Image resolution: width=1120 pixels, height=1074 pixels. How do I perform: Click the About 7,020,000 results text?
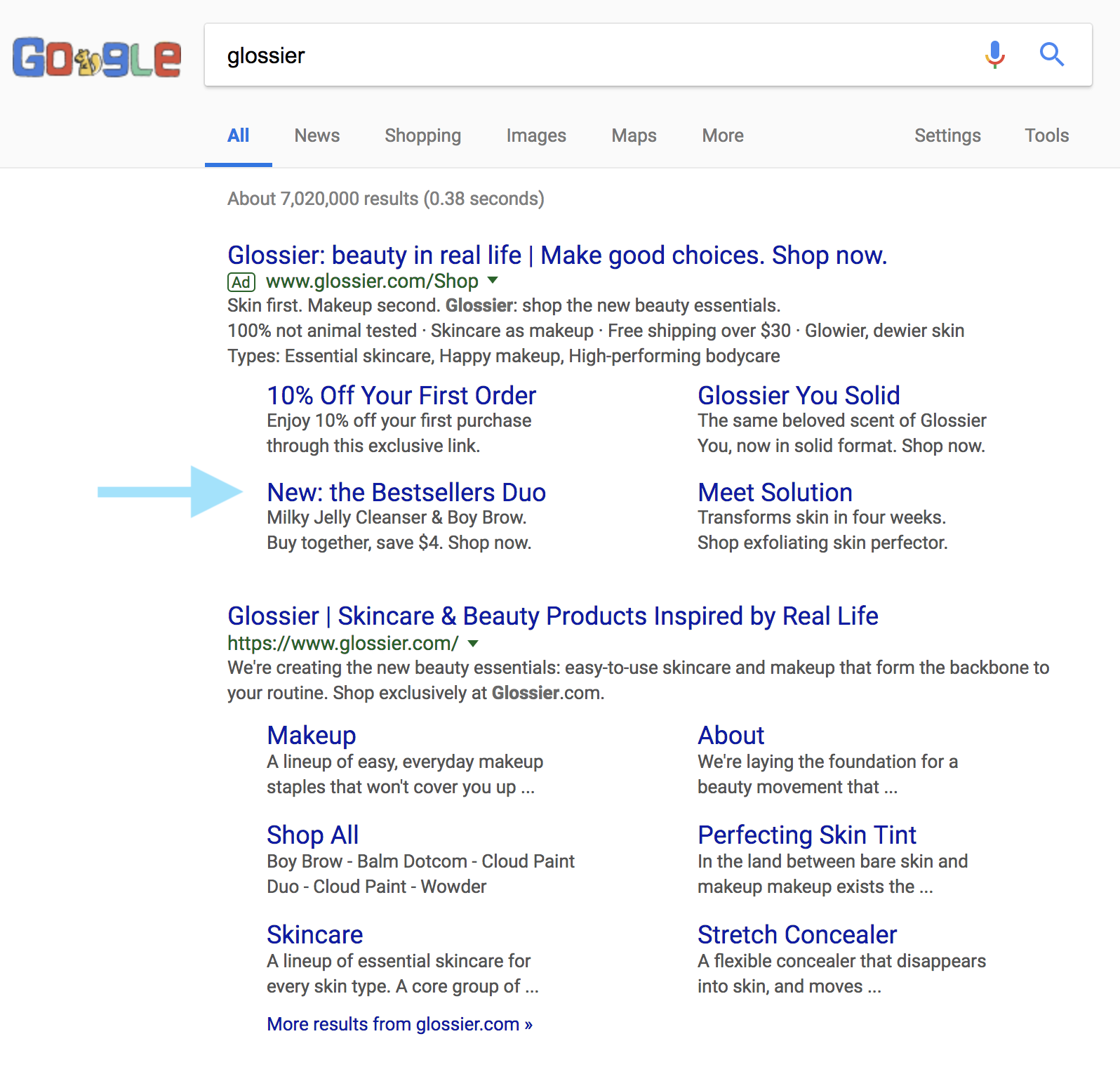[x=386, y=199]
